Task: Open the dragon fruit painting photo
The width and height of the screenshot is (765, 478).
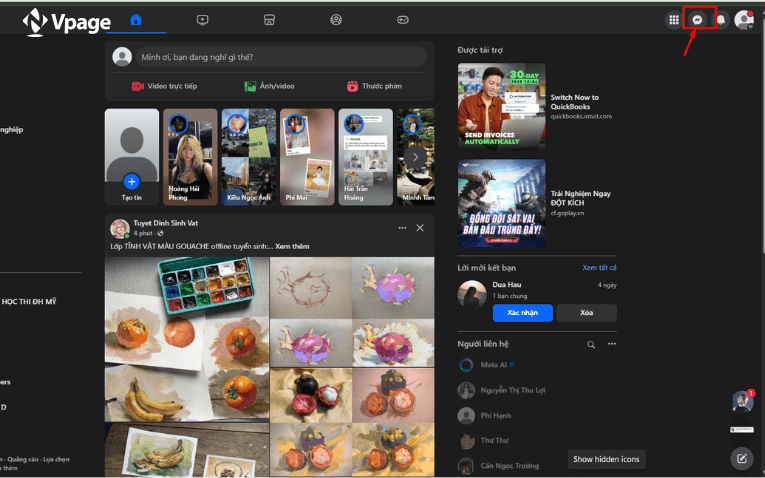Action: (352, 312)
